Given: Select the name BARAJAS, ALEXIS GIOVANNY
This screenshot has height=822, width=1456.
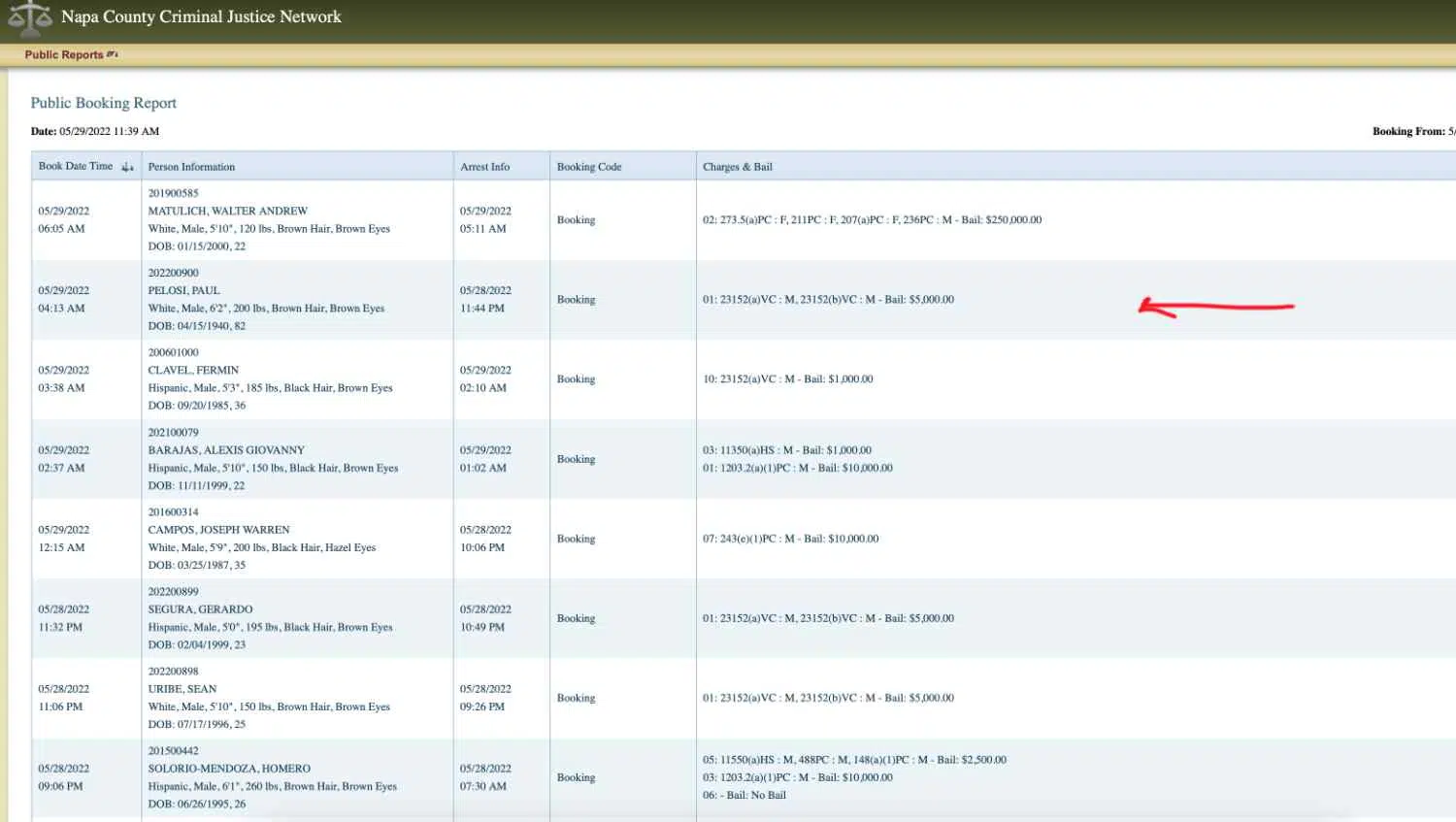Looking at the screenshot, I should (226, 450).
